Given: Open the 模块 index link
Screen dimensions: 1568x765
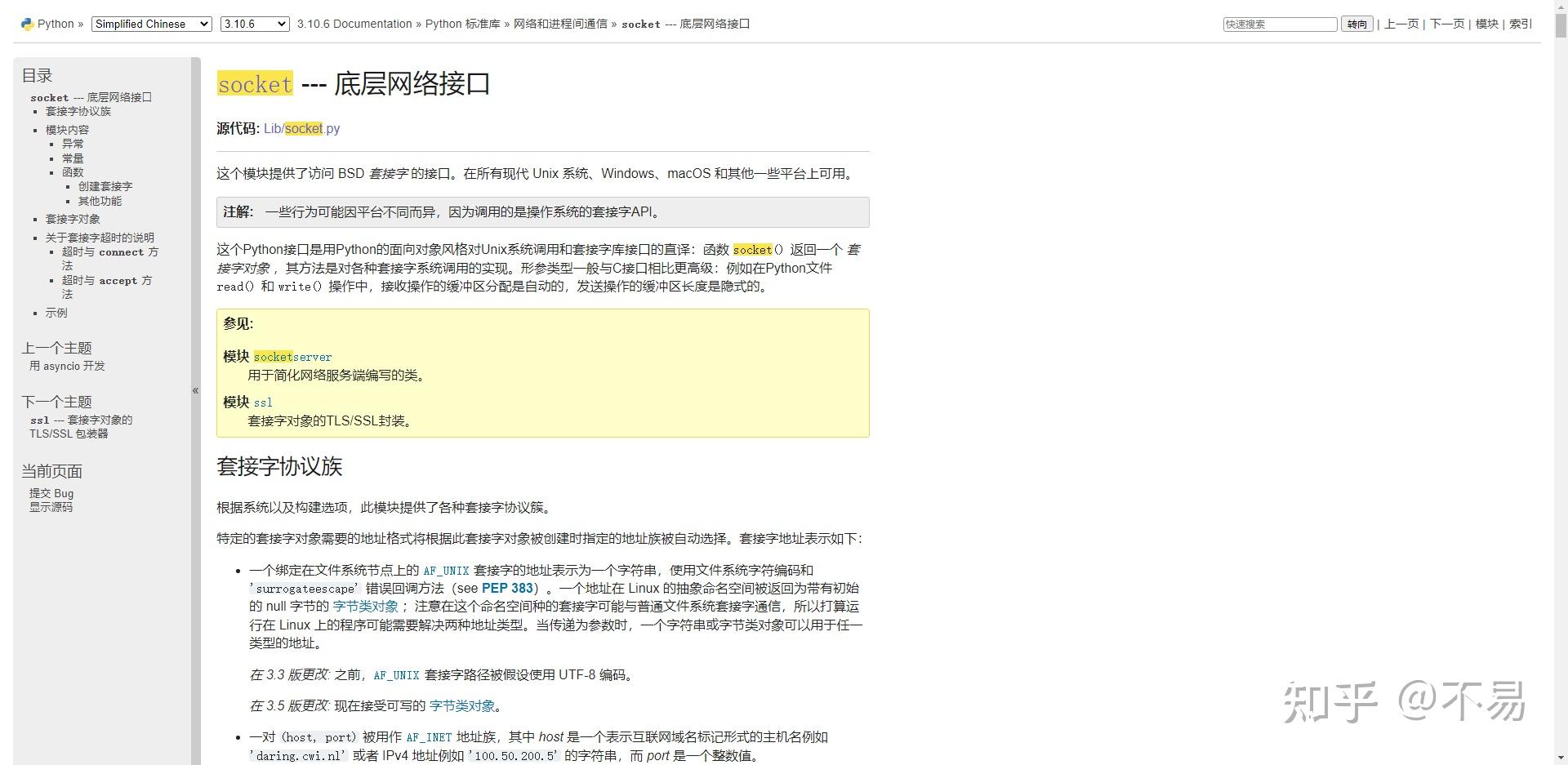Looking at the screenshot, I should coord(1486,24).
